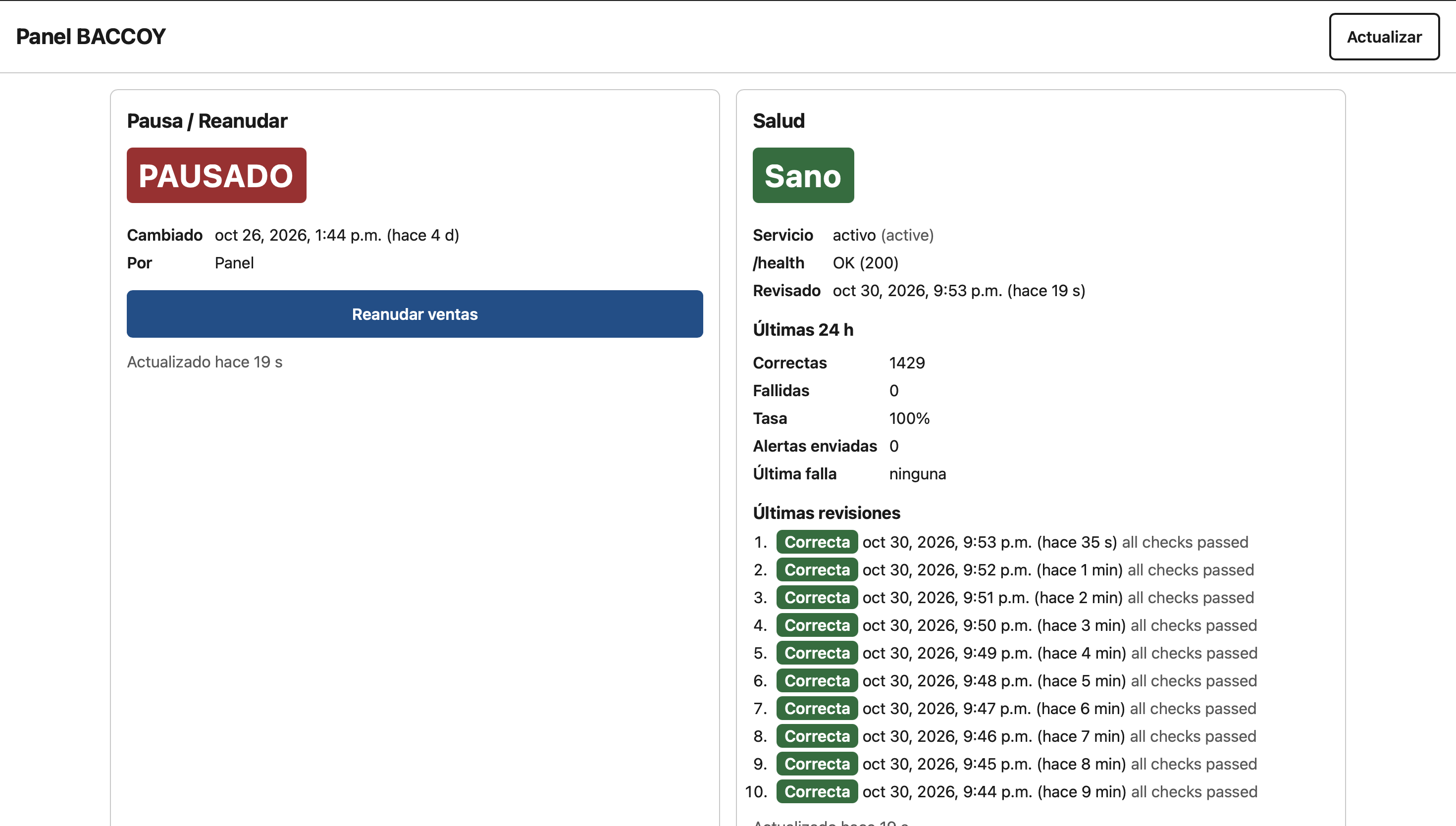Click the Tasa value 100%
The height and width of the screenshot is (826, 1456).
pos(909,418)
